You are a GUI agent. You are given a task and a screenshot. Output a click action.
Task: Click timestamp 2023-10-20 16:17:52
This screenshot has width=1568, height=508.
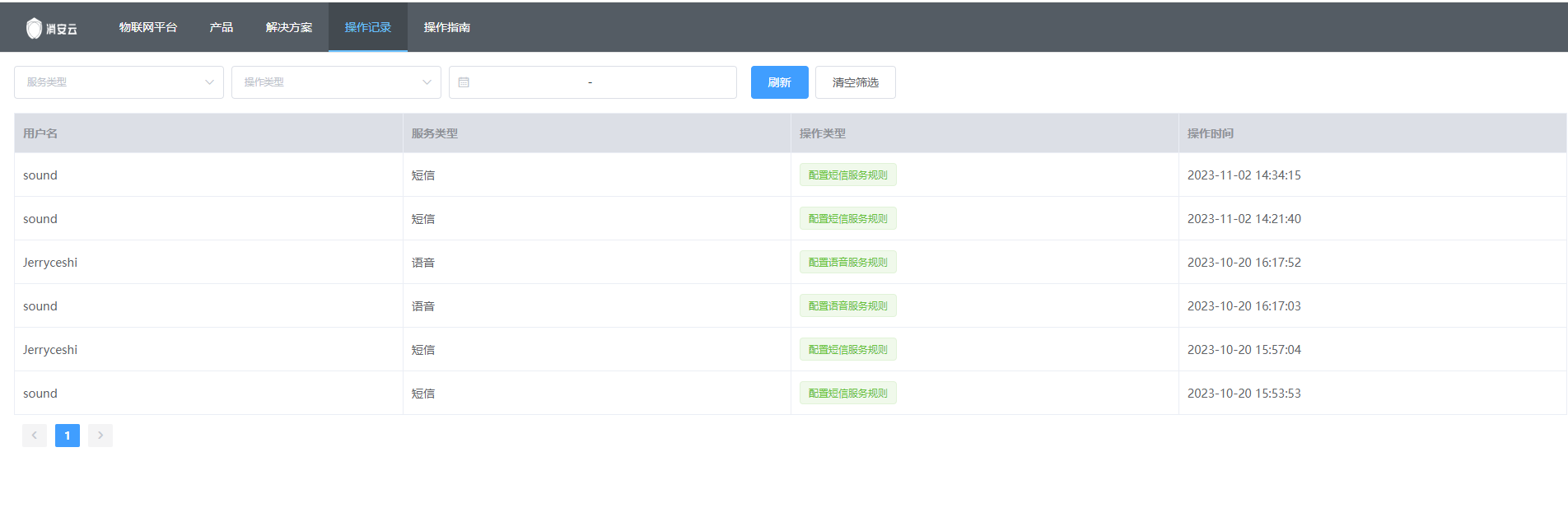tap(1244, 263)
